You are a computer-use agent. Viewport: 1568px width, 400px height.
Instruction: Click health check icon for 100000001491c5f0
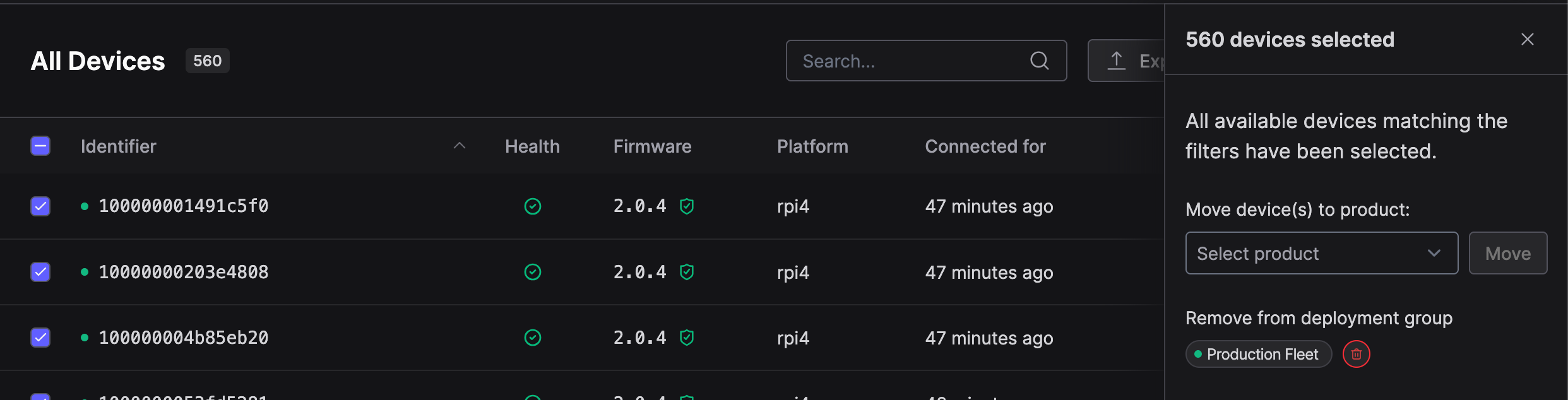[x=533, y=206]
